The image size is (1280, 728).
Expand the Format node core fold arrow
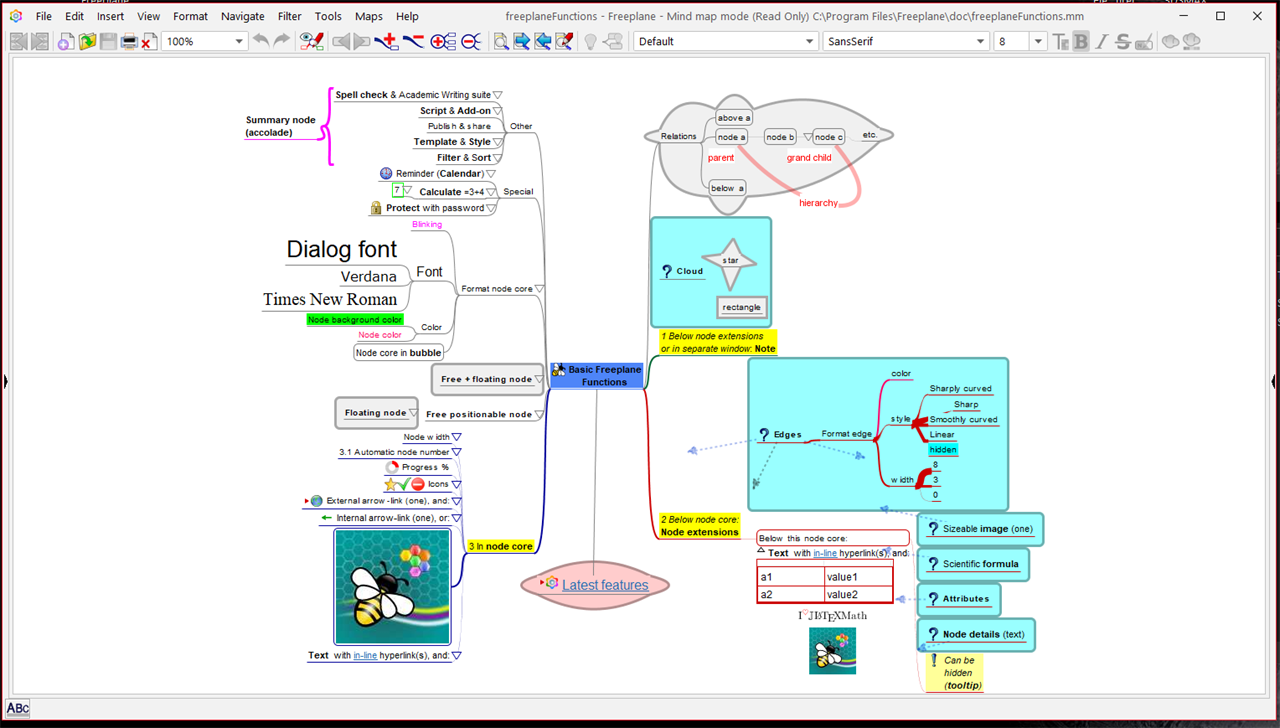click(540, 289)
